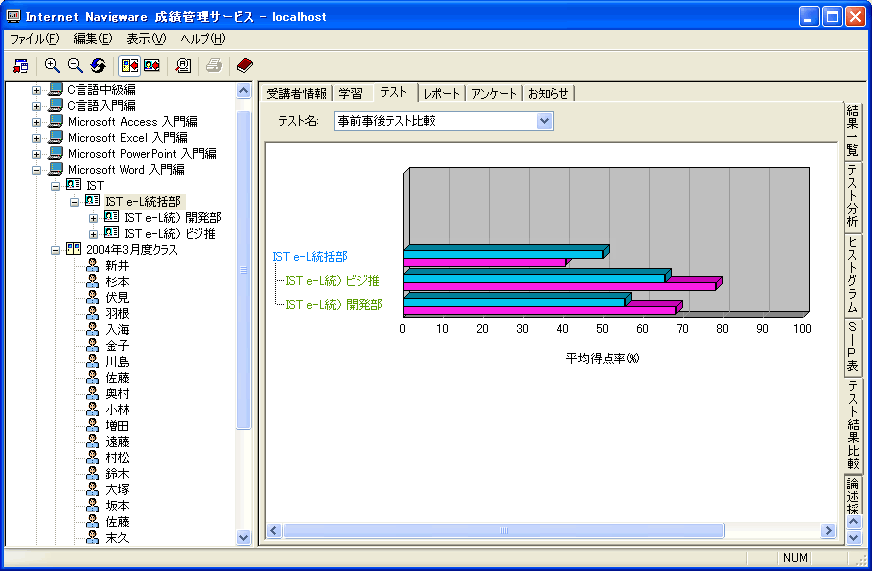This screenshot has height=571, width=872.
Task: Open the red help book icon
Action: [245, 66]
